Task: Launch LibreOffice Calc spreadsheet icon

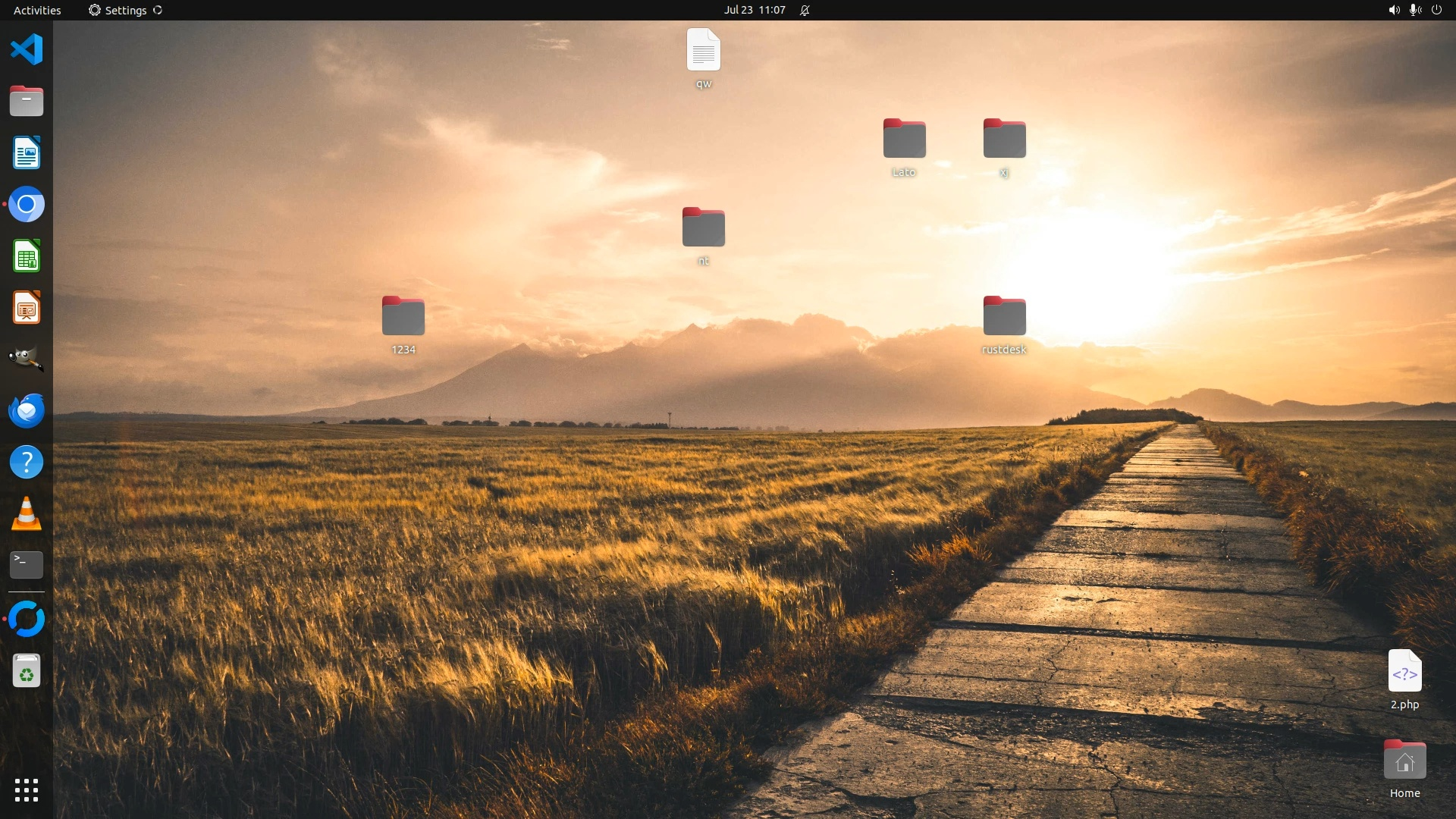Action: (27, 256)
